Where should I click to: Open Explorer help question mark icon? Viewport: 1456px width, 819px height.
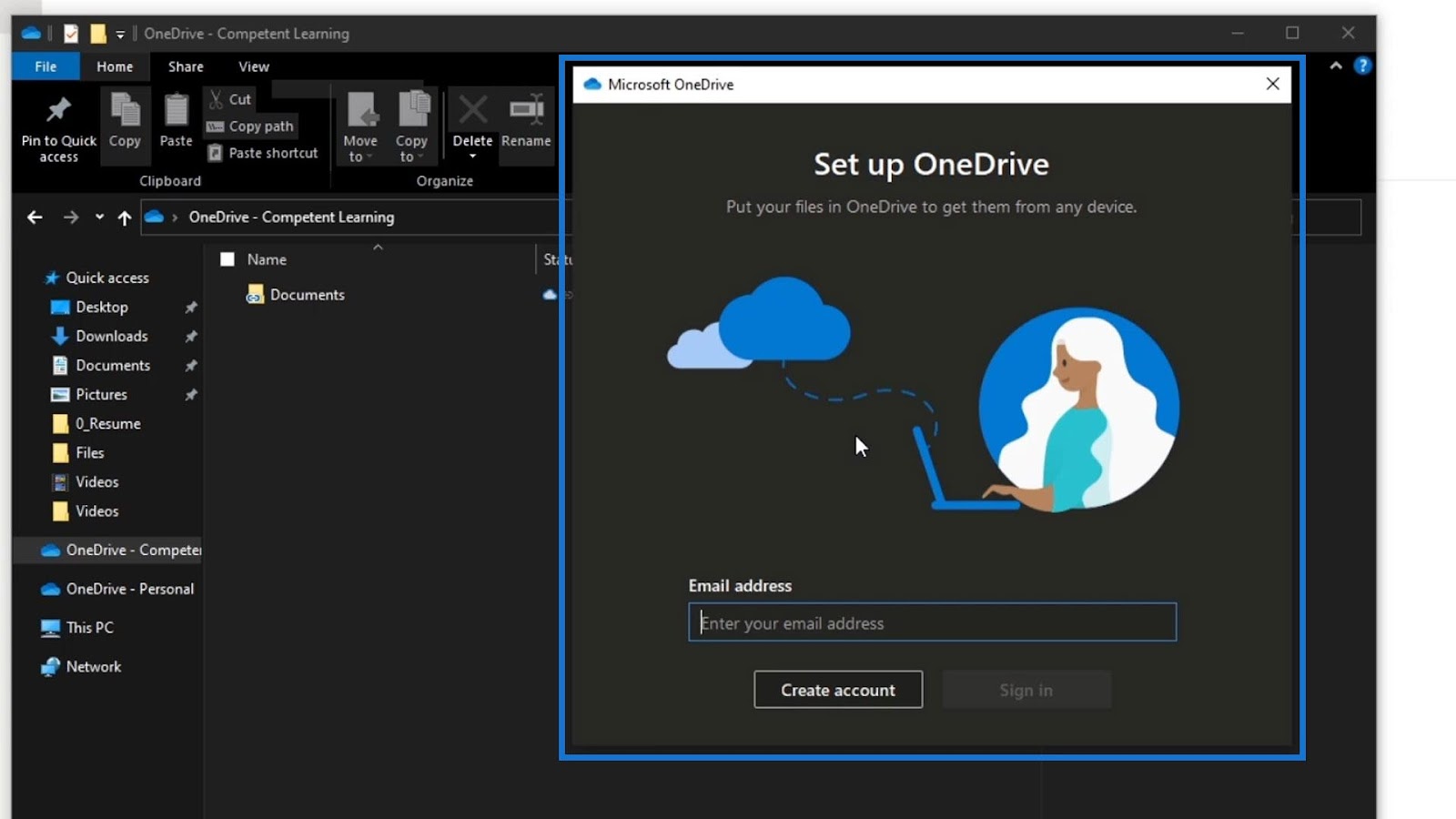tap(1362, 66)
